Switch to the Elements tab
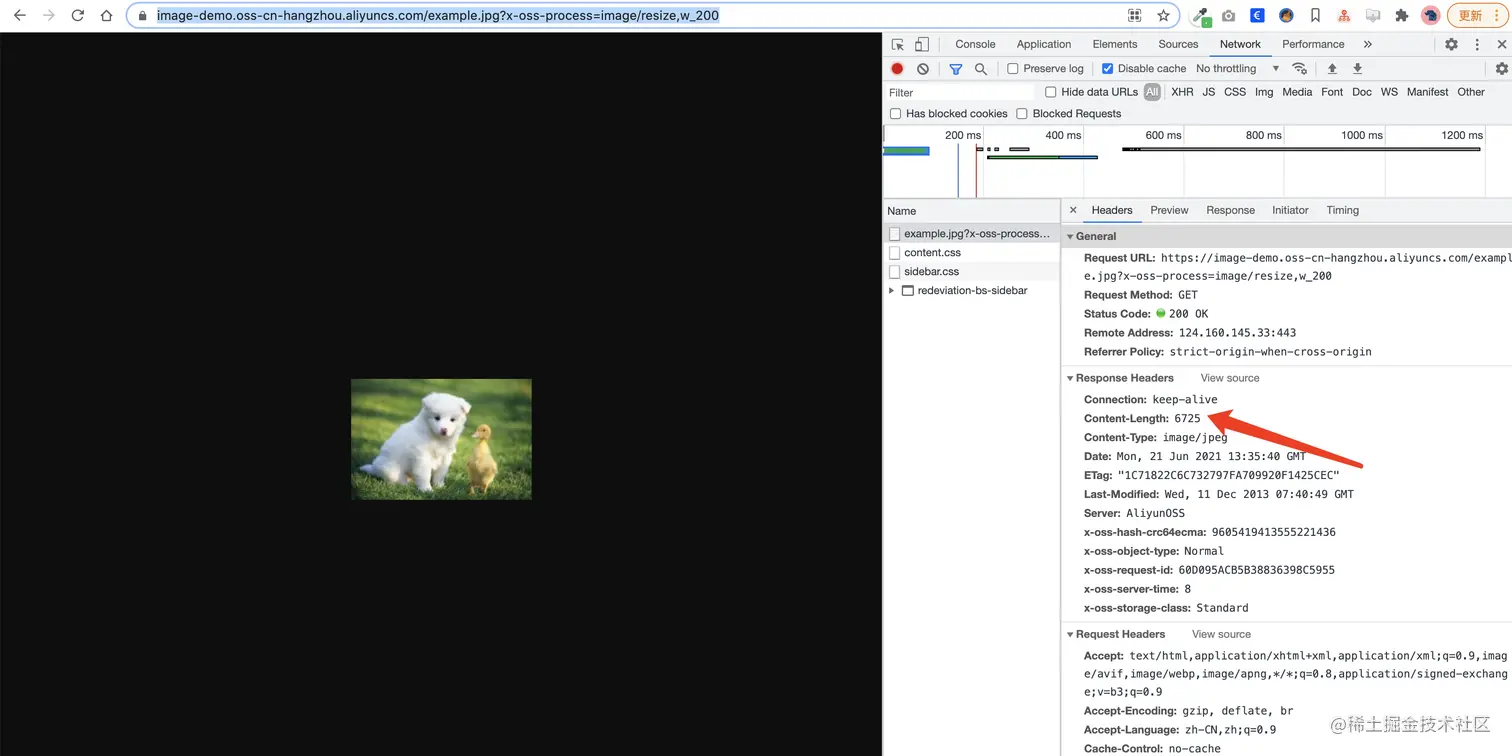The width and height of the screenshot is (1512, 756). pos(1115,44)
